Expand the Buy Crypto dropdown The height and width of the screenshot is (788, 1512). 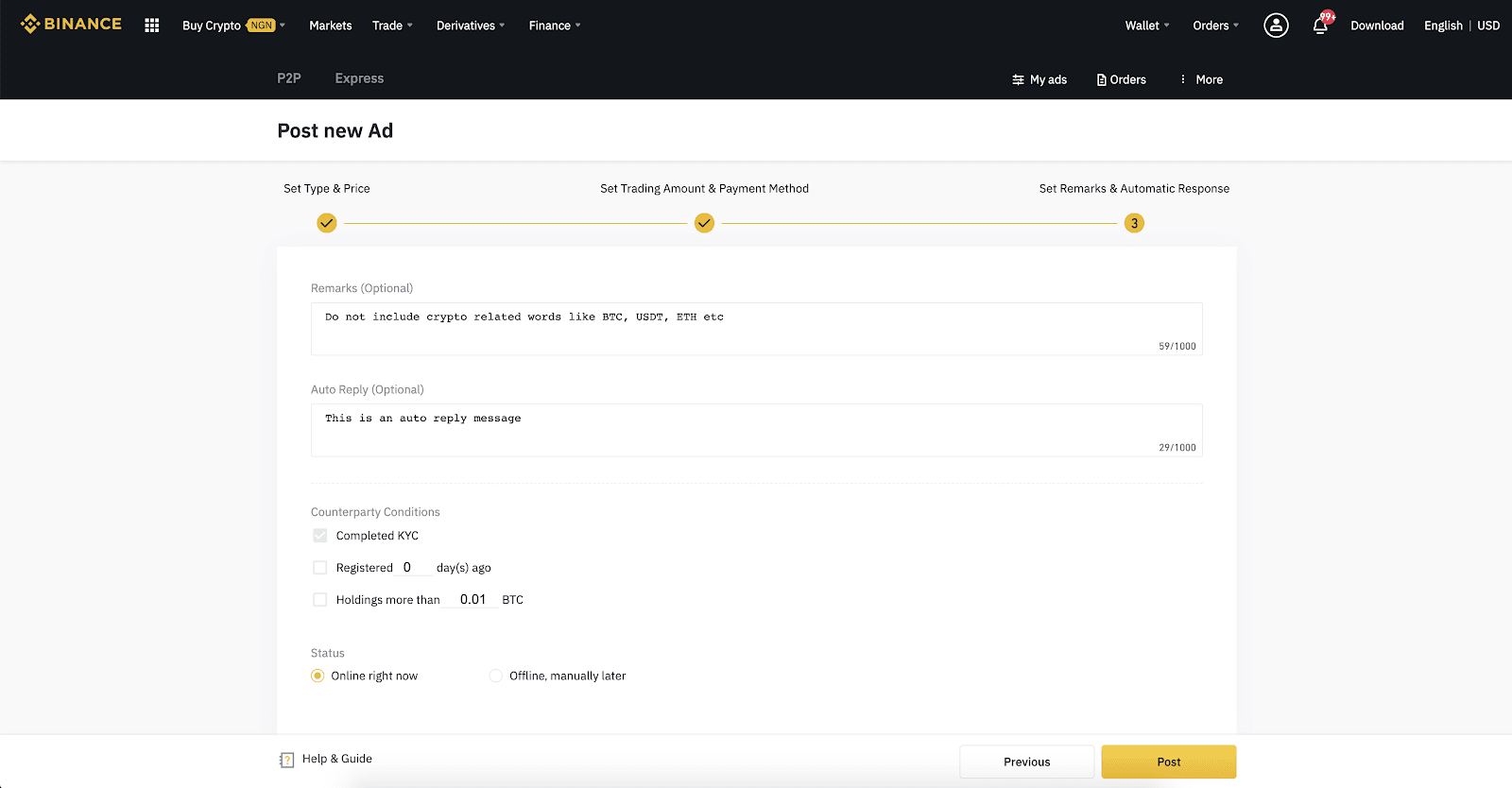coord(233,26)
